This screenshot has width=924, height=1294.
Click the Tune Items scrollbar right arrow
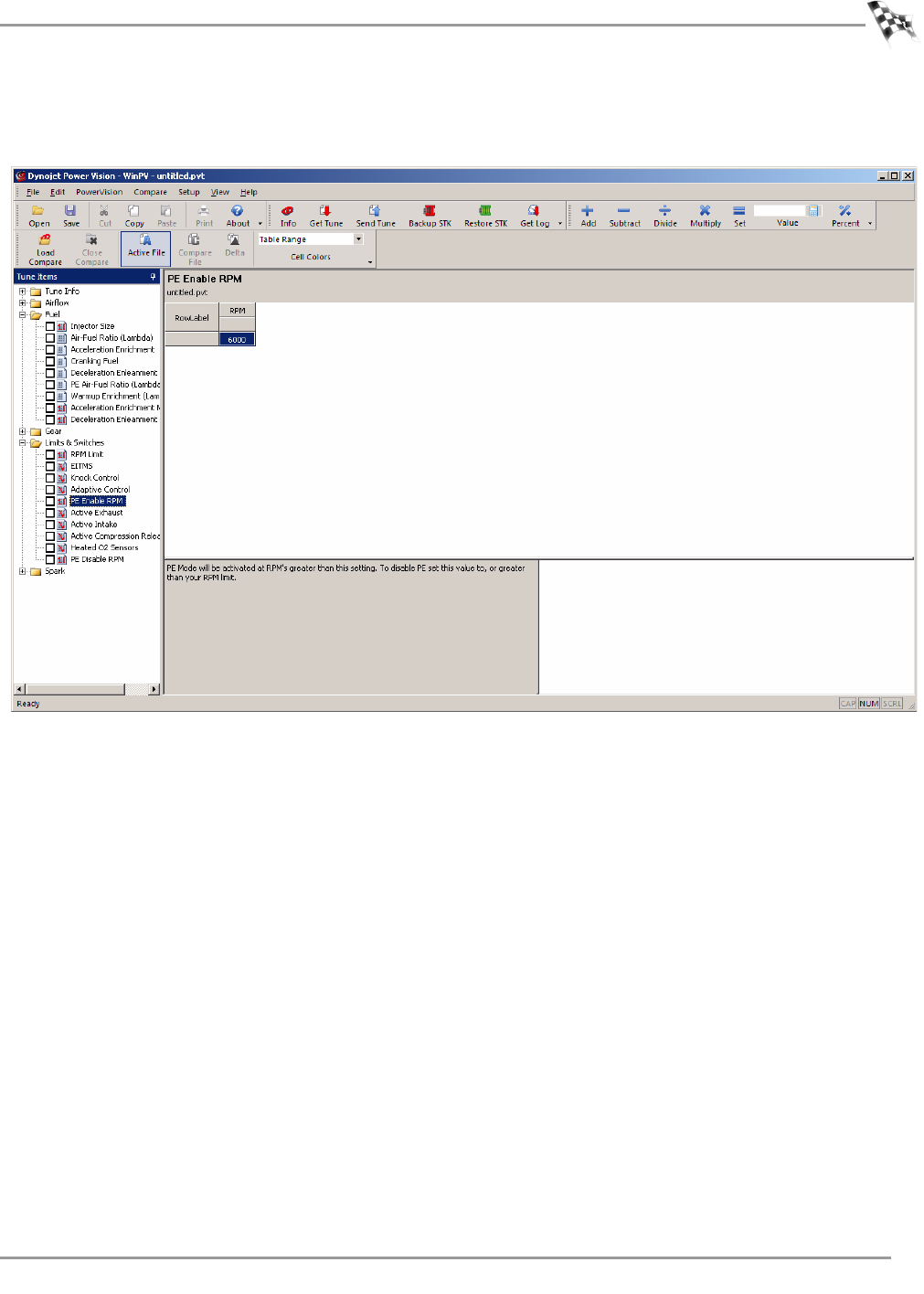(x=154, y=689)
